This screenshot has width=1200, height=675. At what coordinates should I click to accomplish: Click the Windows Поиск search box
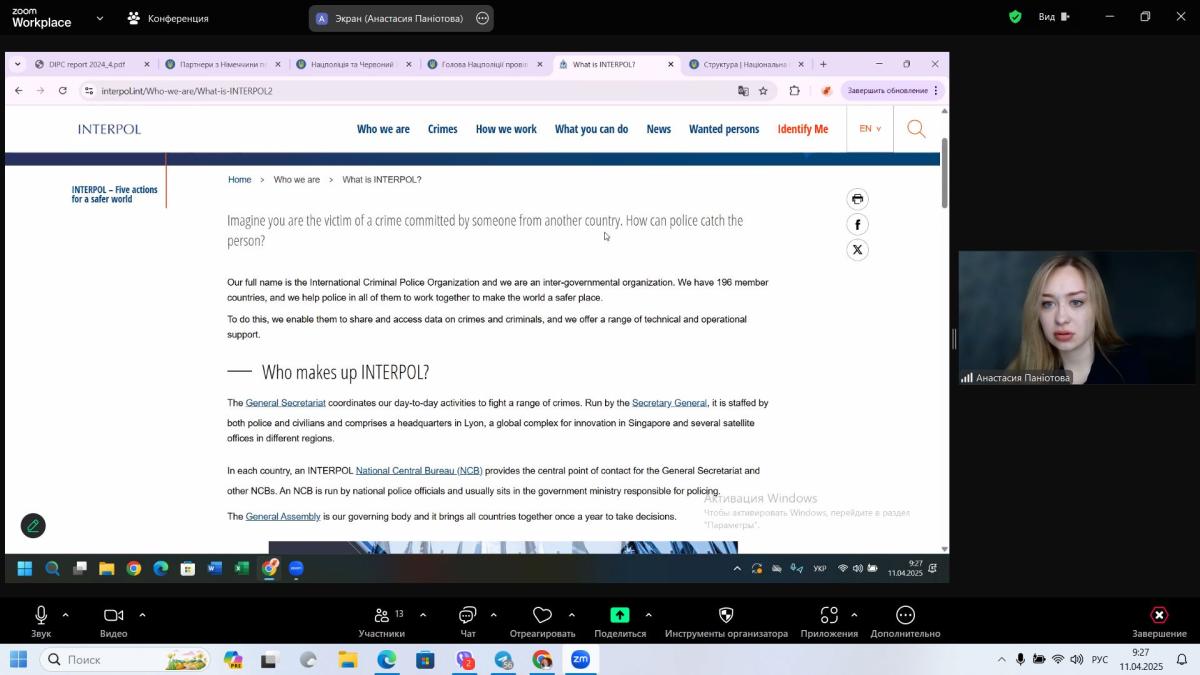point(125,660)
